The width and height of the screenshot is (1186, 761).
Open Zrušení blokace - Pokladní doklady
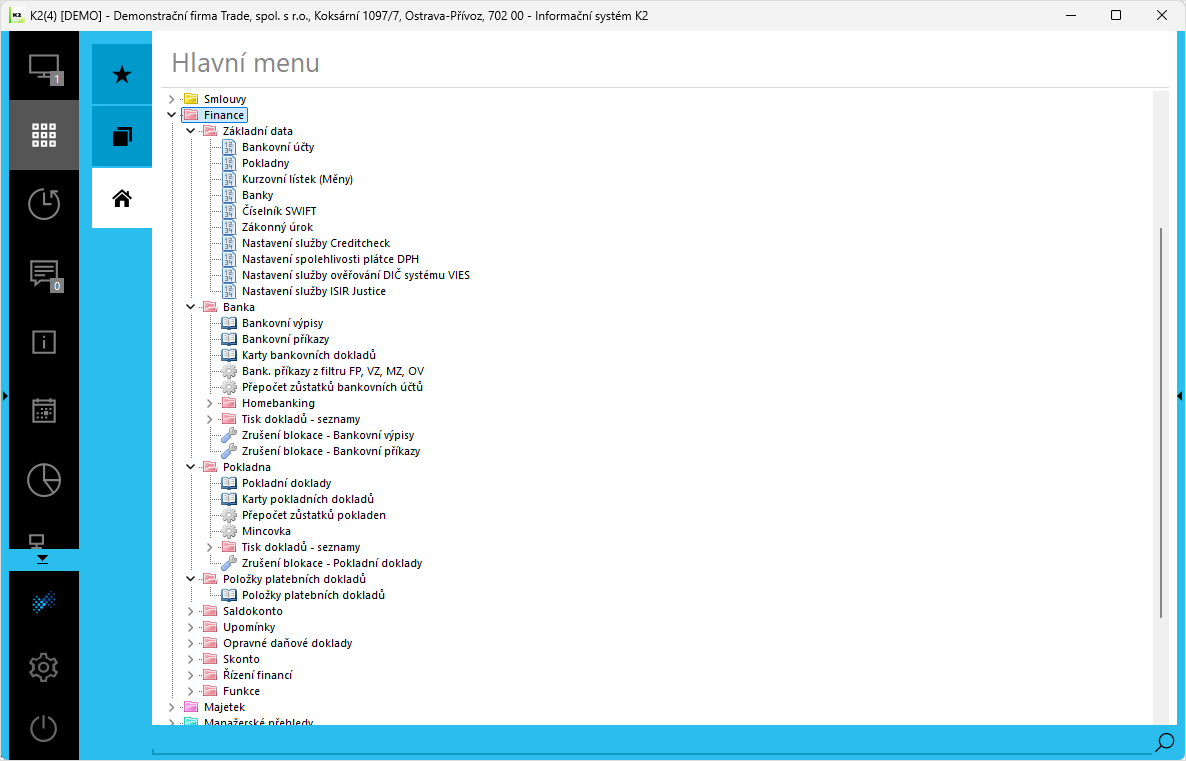pos(332,563)
